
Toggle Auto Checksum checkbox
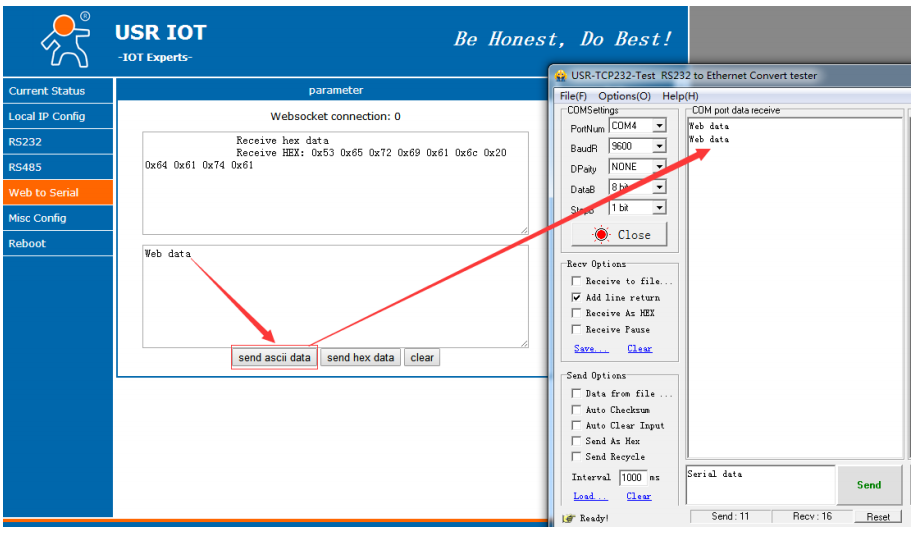click(577, 410)
